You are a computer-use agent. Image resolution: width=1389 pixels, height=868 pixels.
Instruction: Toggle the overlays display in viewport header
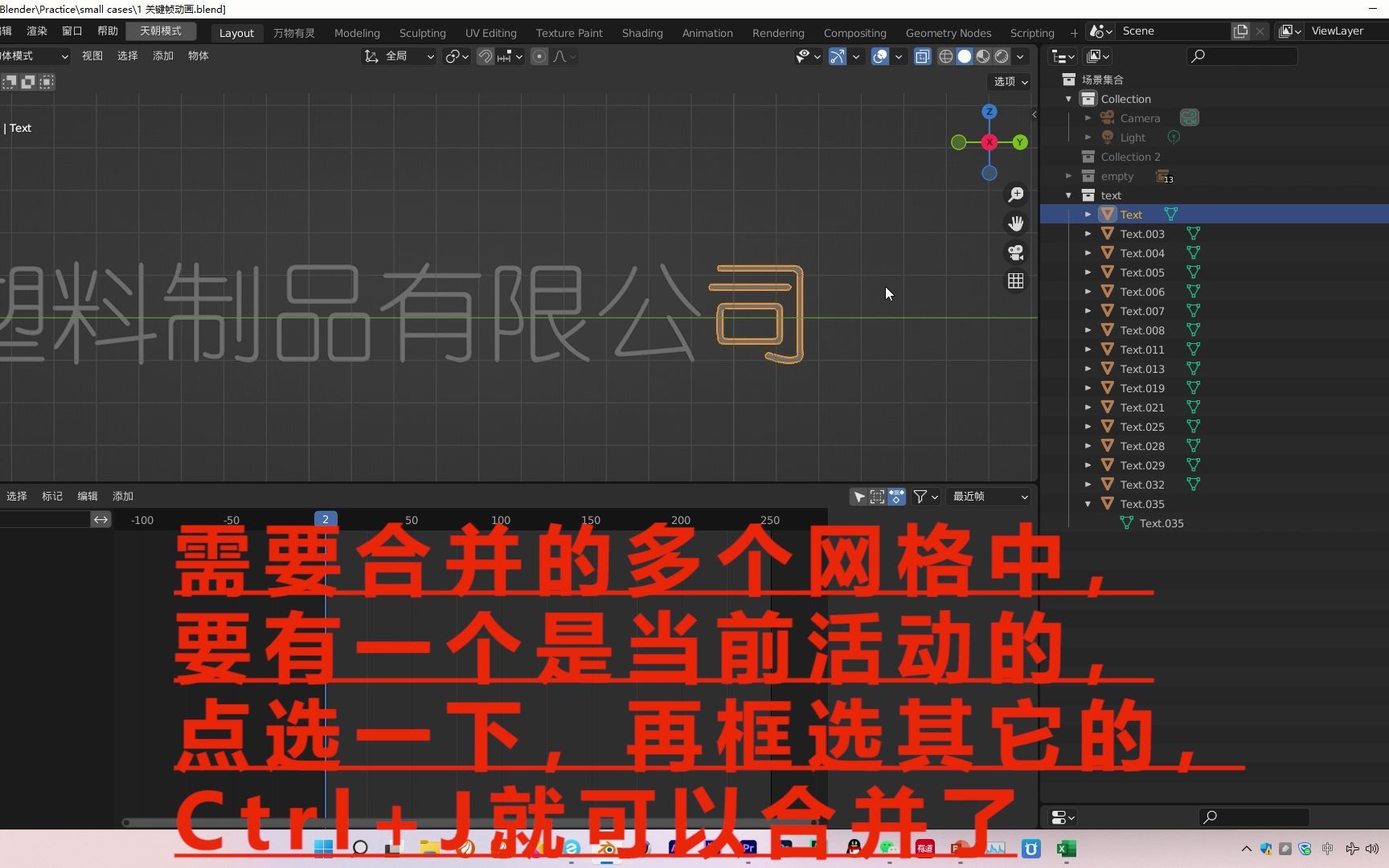tap(879, 56)
